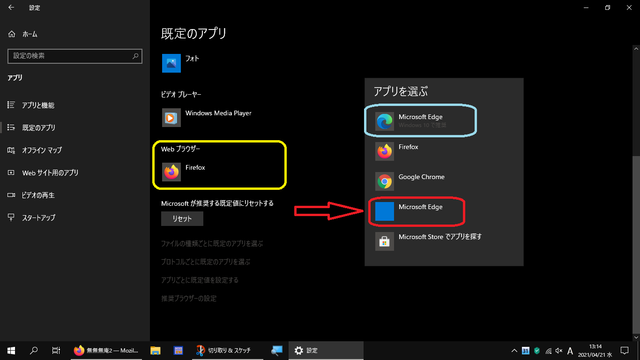The image size is (640, 360).
Task: Switch to the Firefox taskbar window
Action: [x=106, y=351]
